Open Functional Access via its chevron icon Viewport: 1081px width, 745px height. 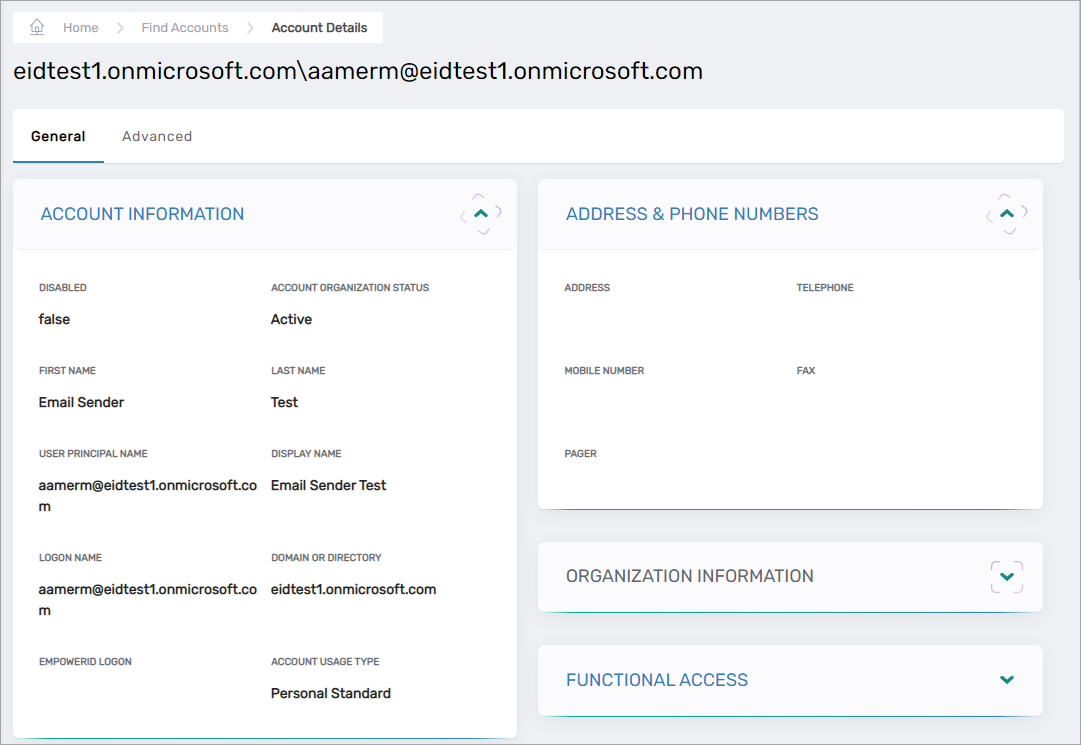1006,680
